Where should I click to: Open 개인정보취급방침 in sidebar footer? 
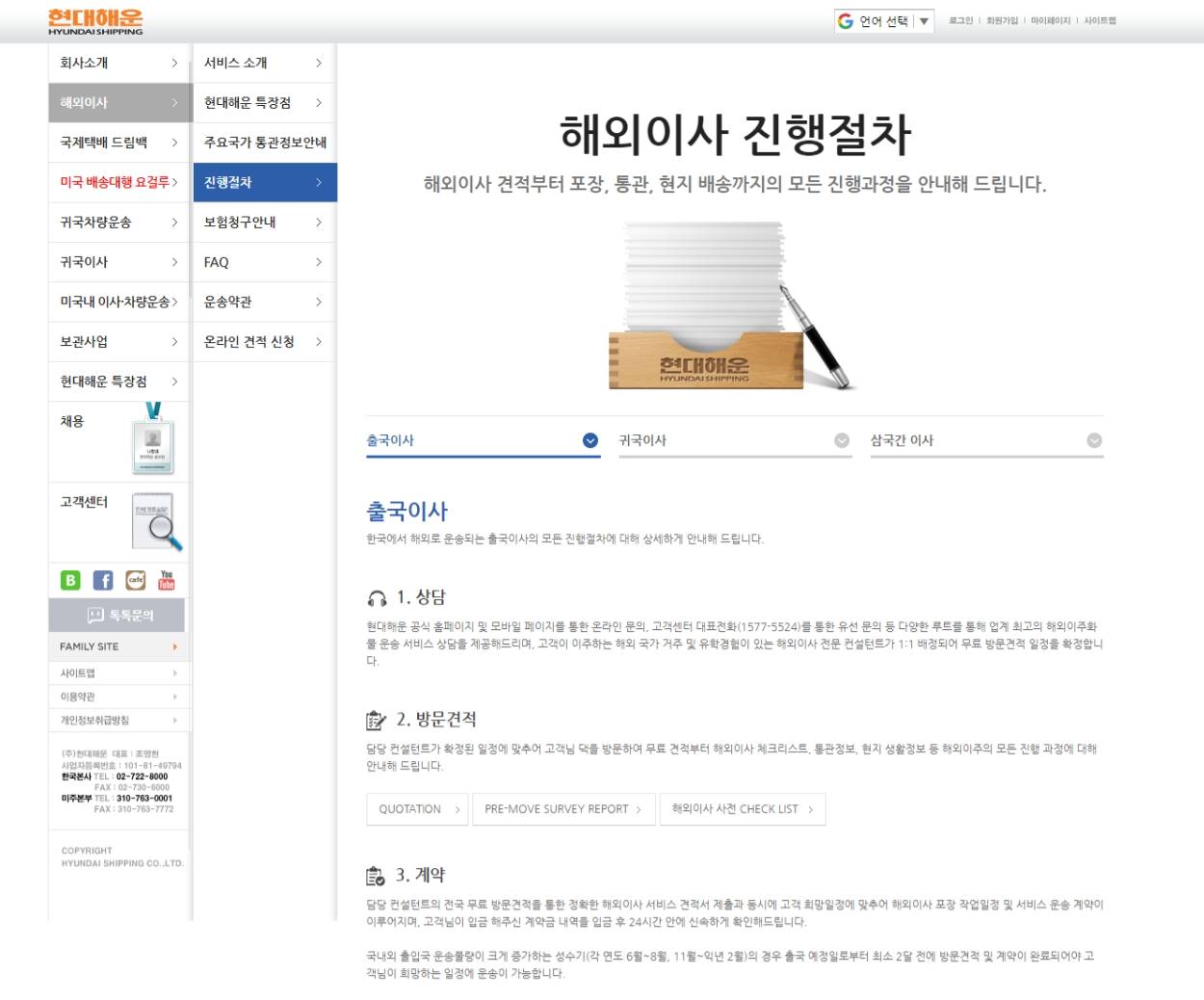pos(118,720)
